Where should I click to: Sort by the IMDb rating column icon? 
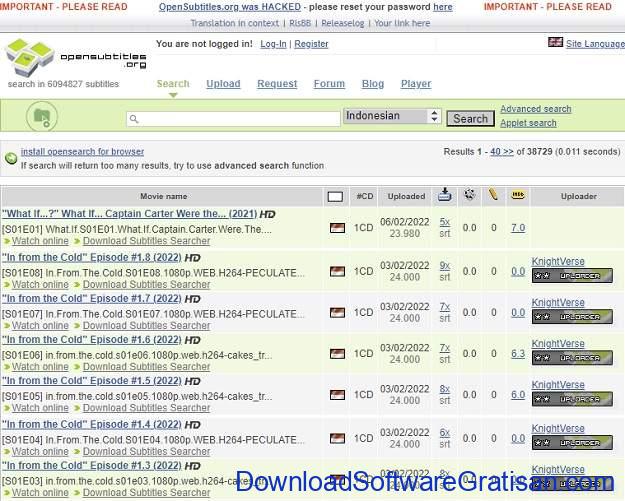[518, 195]
